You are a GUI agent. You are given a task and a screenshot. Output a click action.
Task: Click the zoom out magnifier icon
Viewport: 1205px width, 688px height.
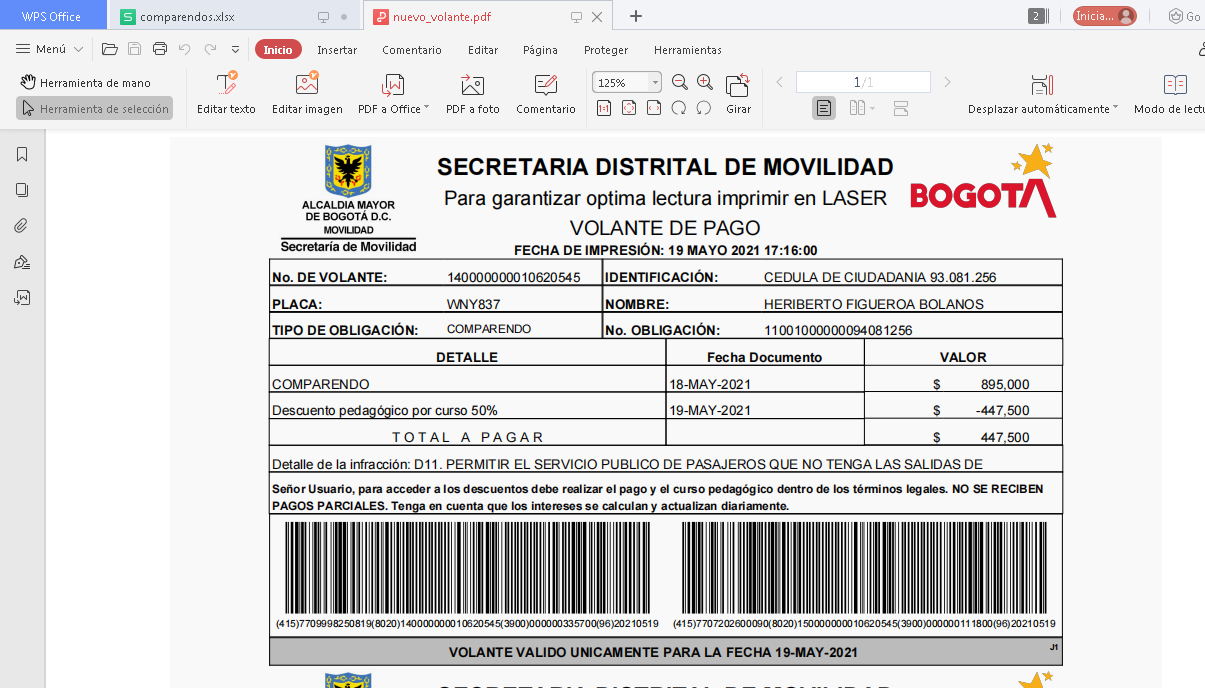point(680,82)
